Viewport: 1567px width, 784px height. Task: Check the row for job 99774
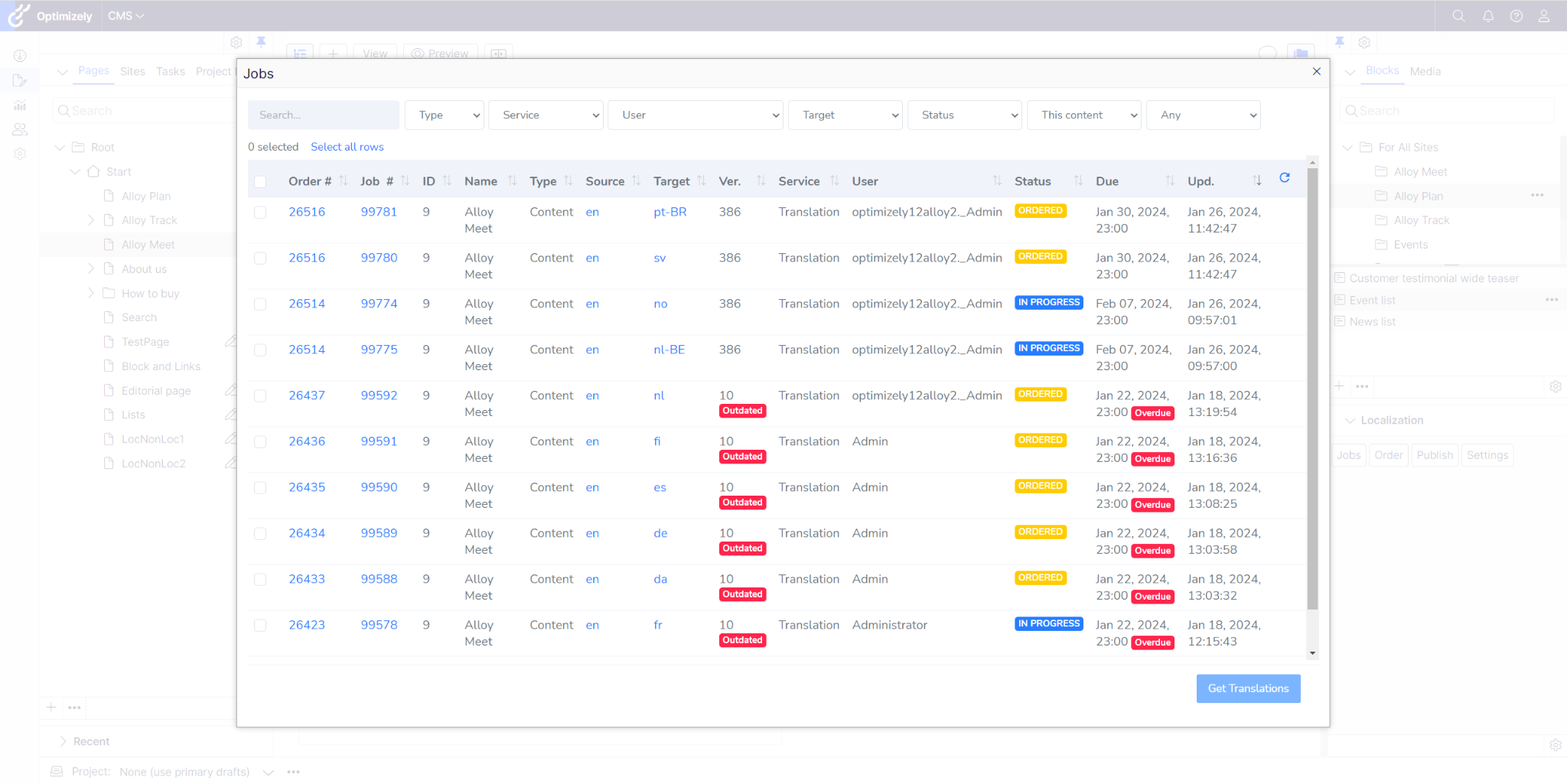pyautogui.click(x=260, y=304)
